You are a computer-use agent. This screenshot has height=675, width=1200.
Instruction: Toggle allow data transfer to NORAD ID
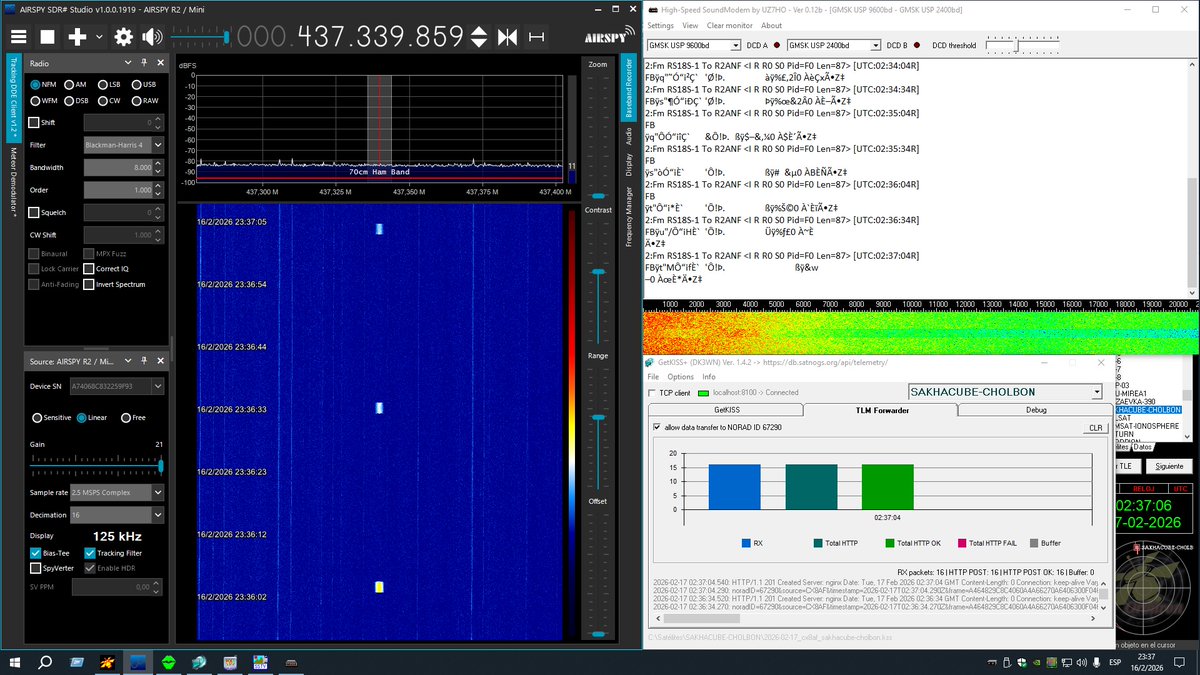click(657, 427)
